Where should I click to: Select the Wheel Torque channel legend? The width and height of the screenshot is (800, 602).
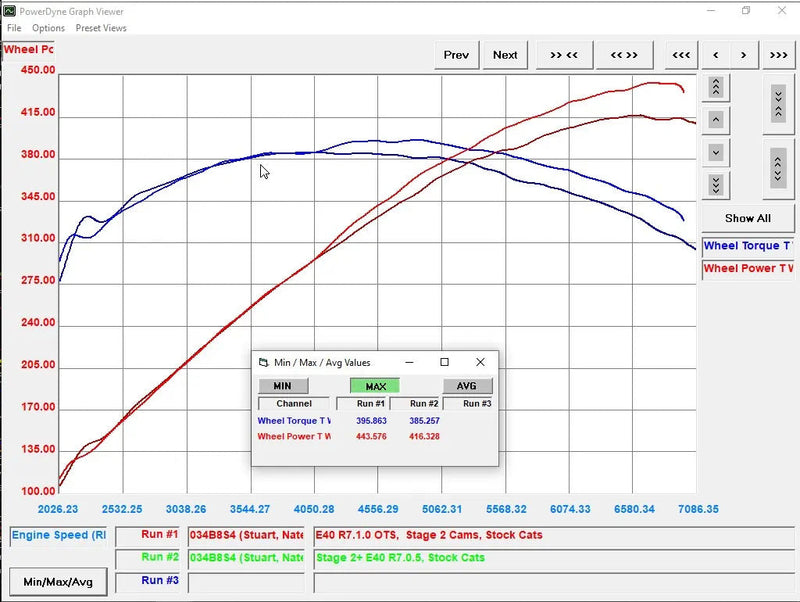click(748, 246)
